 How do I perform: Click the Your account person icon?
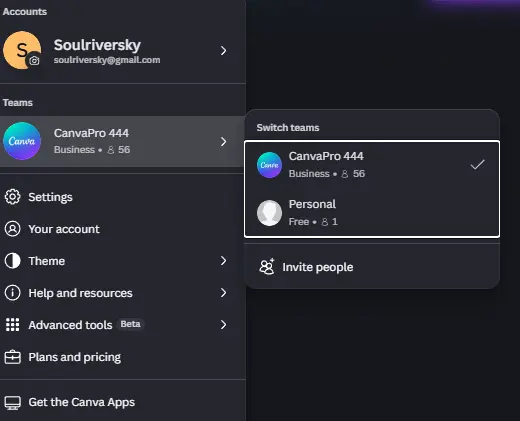pyautogui.click(x=13, y=229)
